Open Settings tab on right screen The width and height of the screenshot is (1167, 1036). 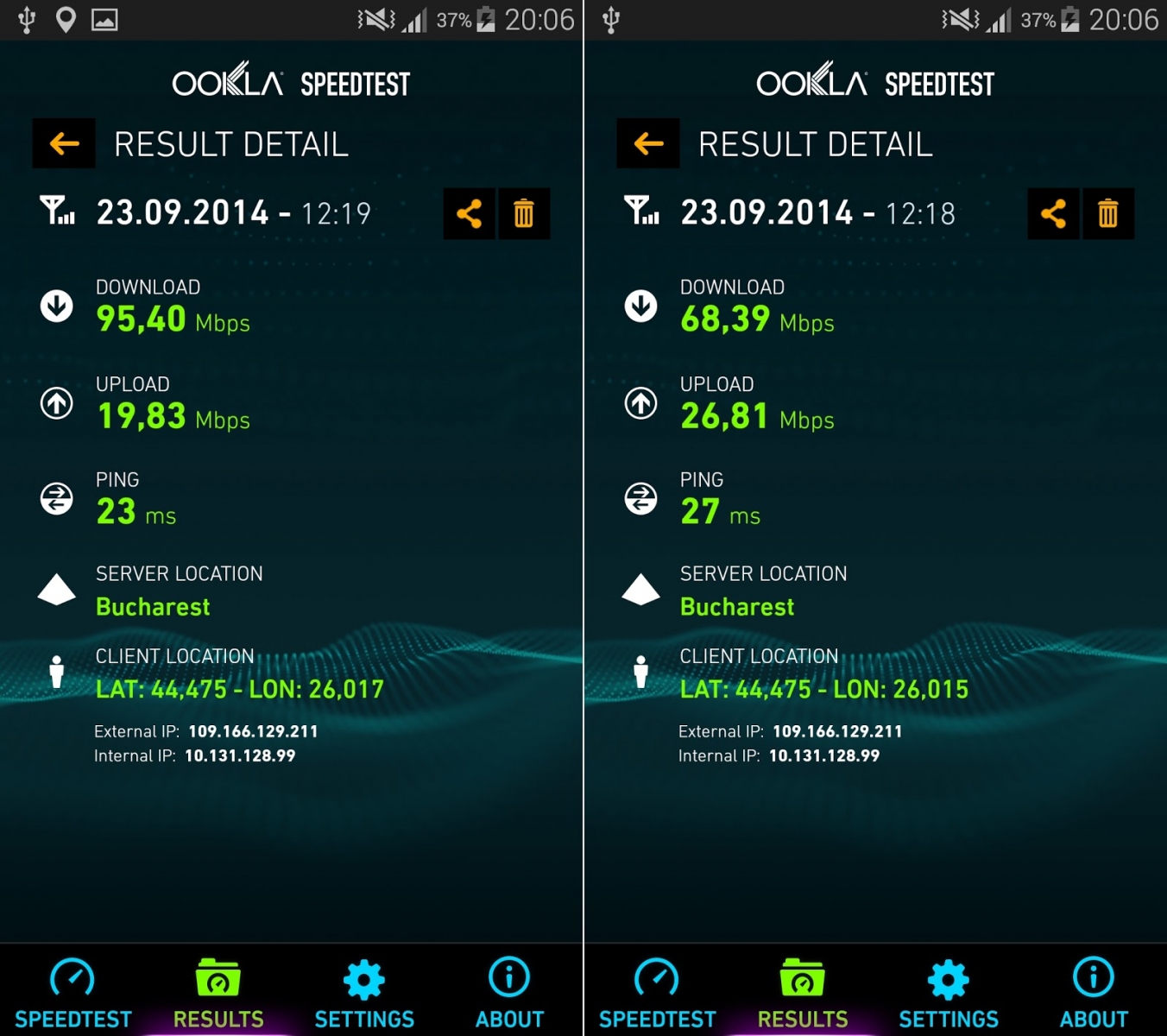[x=949, y=993]
